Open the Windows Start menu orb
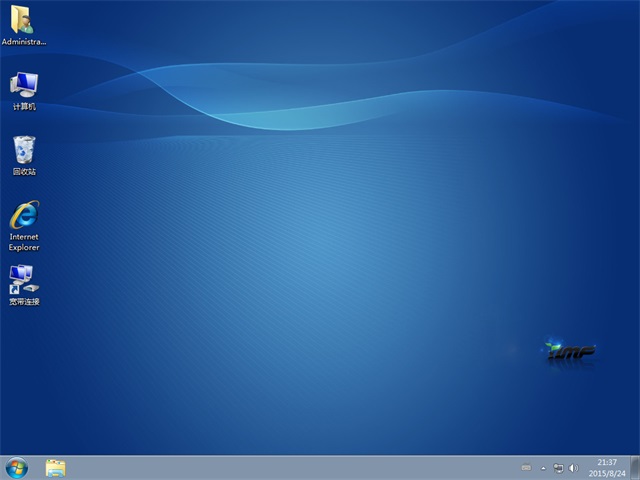 tap(16, 467)
